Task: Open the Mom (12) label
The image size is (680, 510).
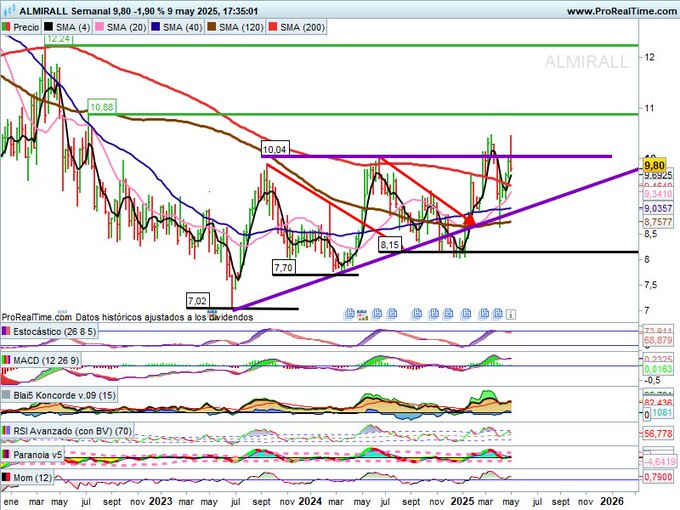Action: (x=33, y=477)
